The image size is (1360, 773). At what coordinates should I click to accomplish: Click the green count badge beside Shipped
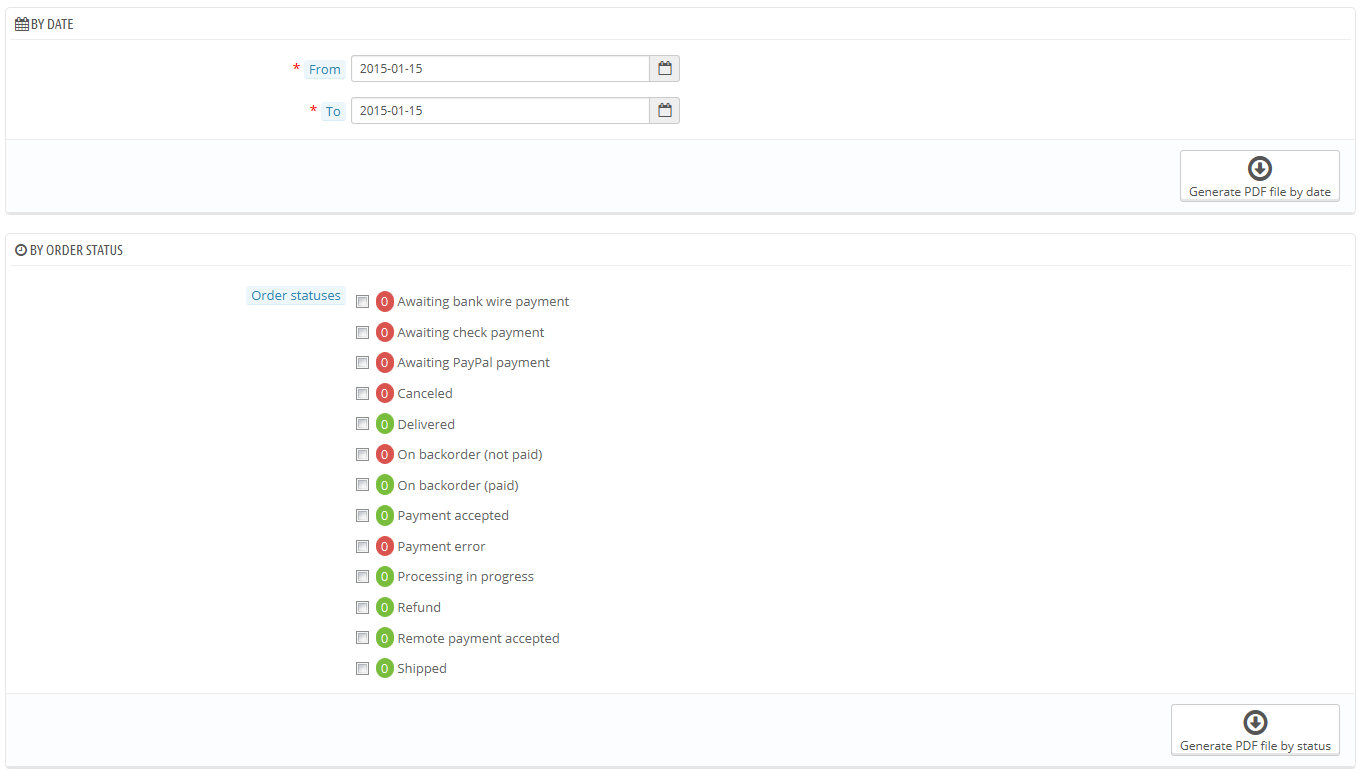point(385,669)
